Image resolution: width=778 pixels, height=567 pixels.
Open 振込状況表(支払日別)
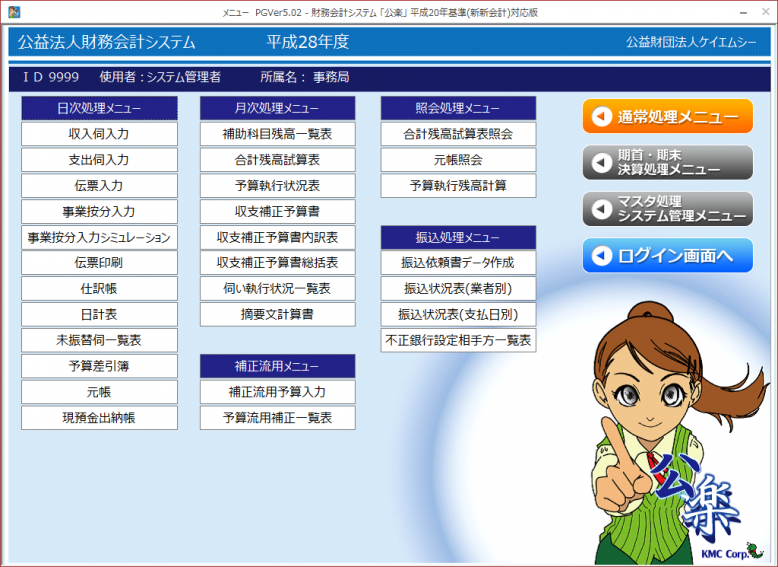458,315
